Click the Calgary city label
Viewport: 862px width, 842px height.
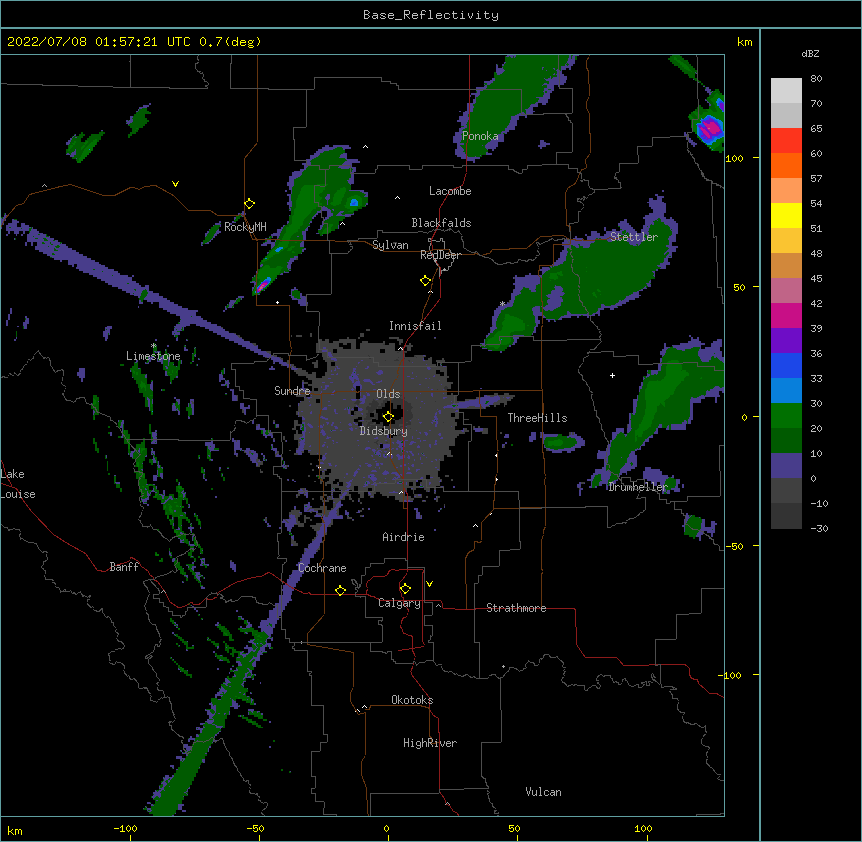click(x=399, y=603)
